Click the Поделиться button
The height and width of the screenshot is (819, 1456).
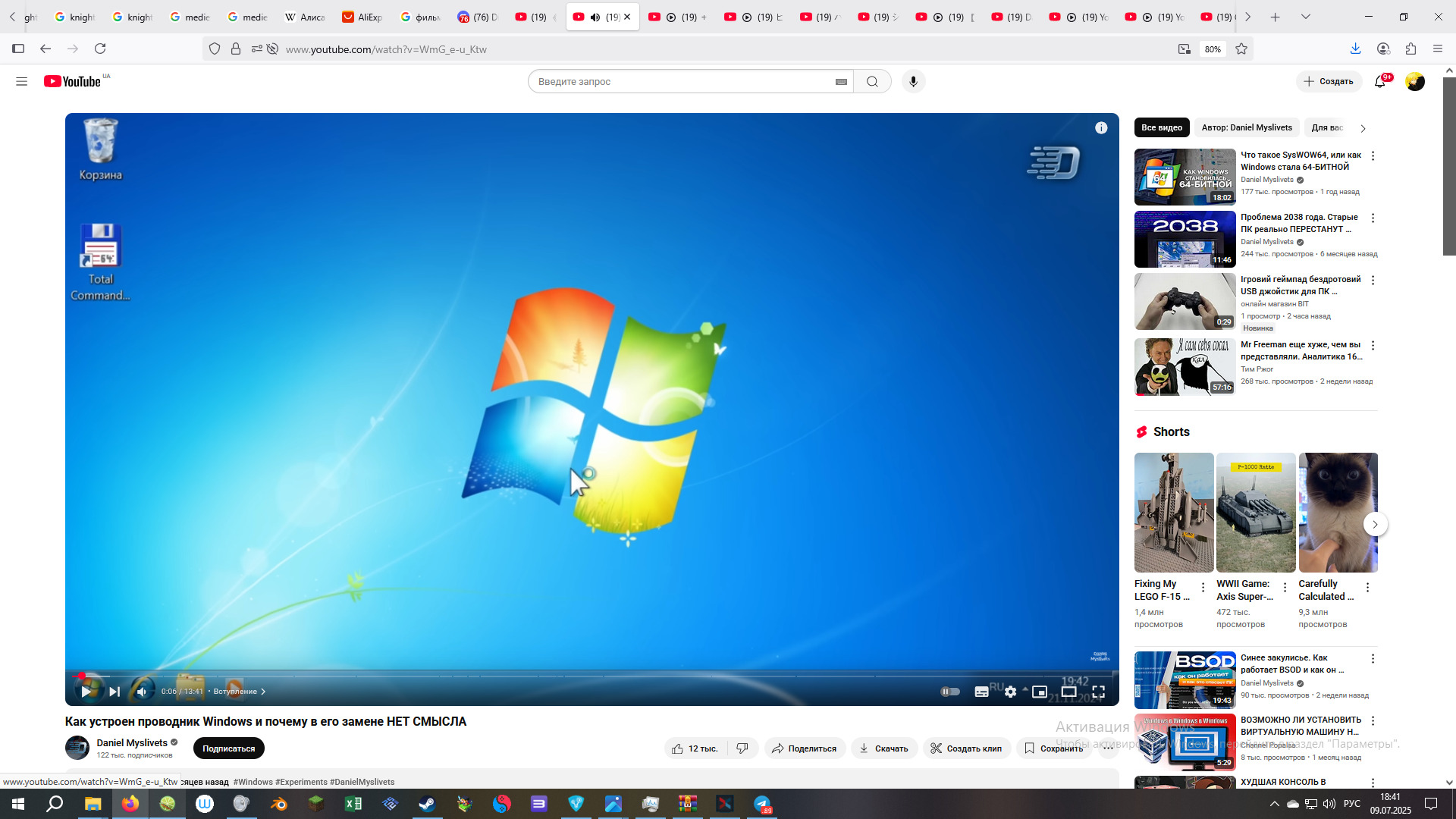tap(804, 748)
